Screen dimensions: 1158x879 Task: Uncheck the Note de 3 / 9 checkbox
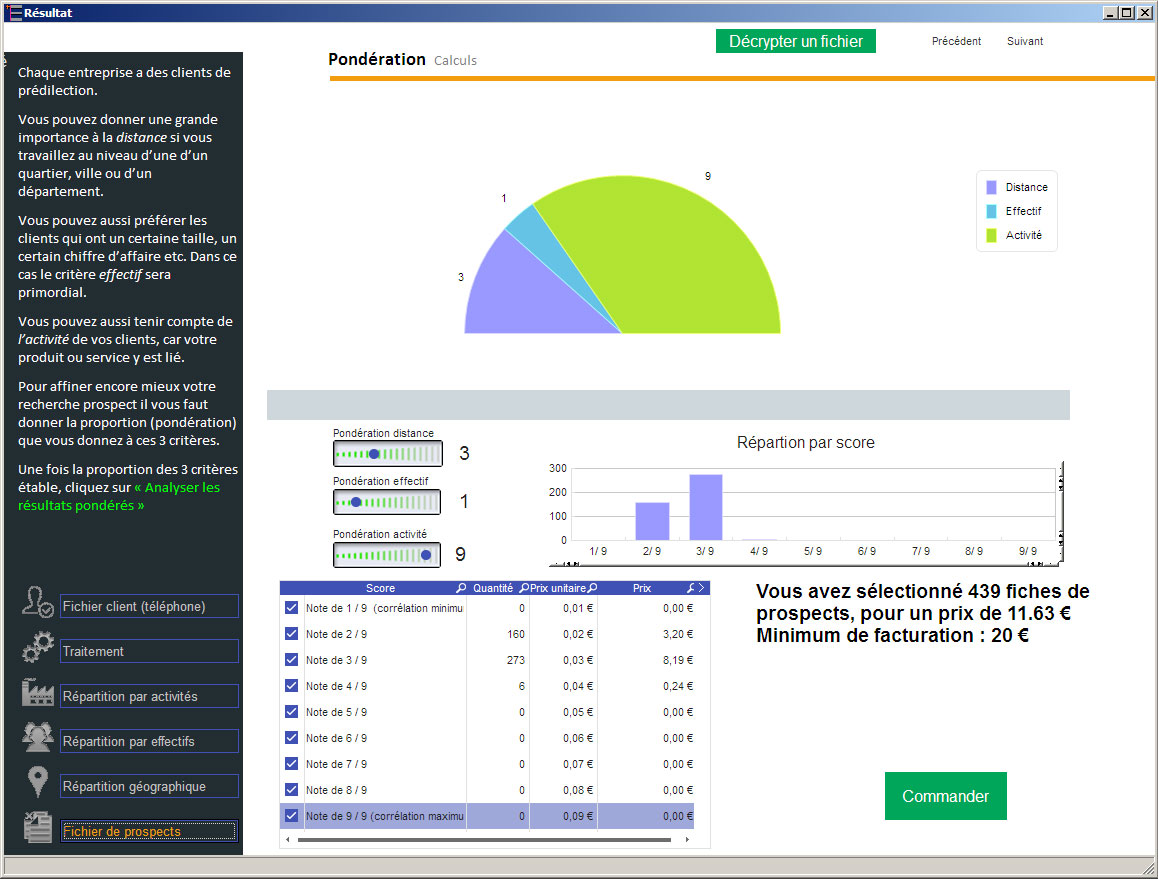[x=291, y=660]
